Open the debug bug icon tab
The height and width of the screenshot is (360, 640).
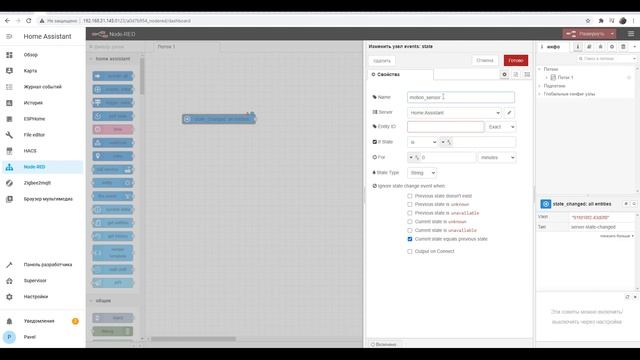coord(600,47)
